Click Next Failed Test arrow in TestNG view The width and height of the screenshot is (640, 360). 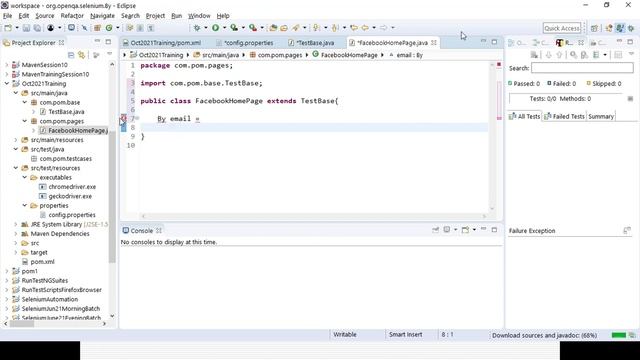[x=548, y=55]
